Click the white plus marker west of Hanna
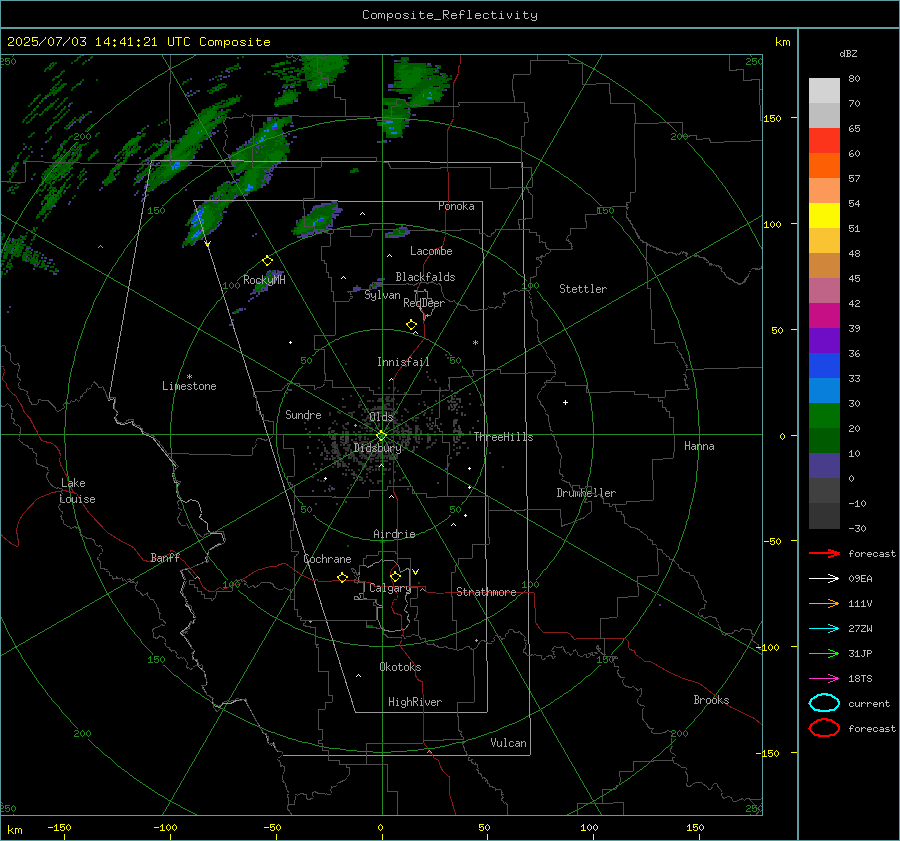The image size is (900, 841). (565, 402)
